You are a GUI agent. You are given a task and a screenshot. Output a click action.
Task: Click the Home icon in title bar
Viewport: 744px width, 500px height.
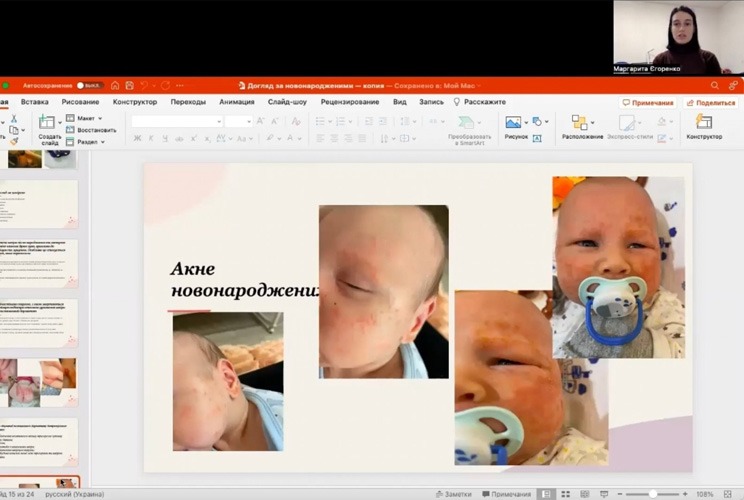[115, 86]
